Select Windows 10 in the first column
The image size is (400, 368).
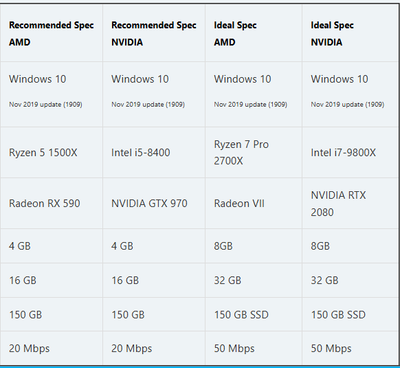click(38, 79)
